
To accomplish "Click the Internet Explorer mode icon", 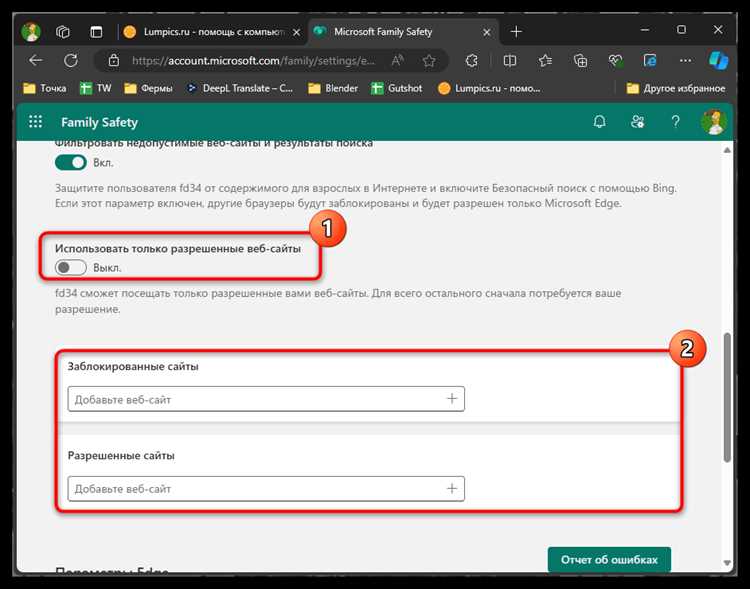I will pyautogui.click(x=650, y=60).
